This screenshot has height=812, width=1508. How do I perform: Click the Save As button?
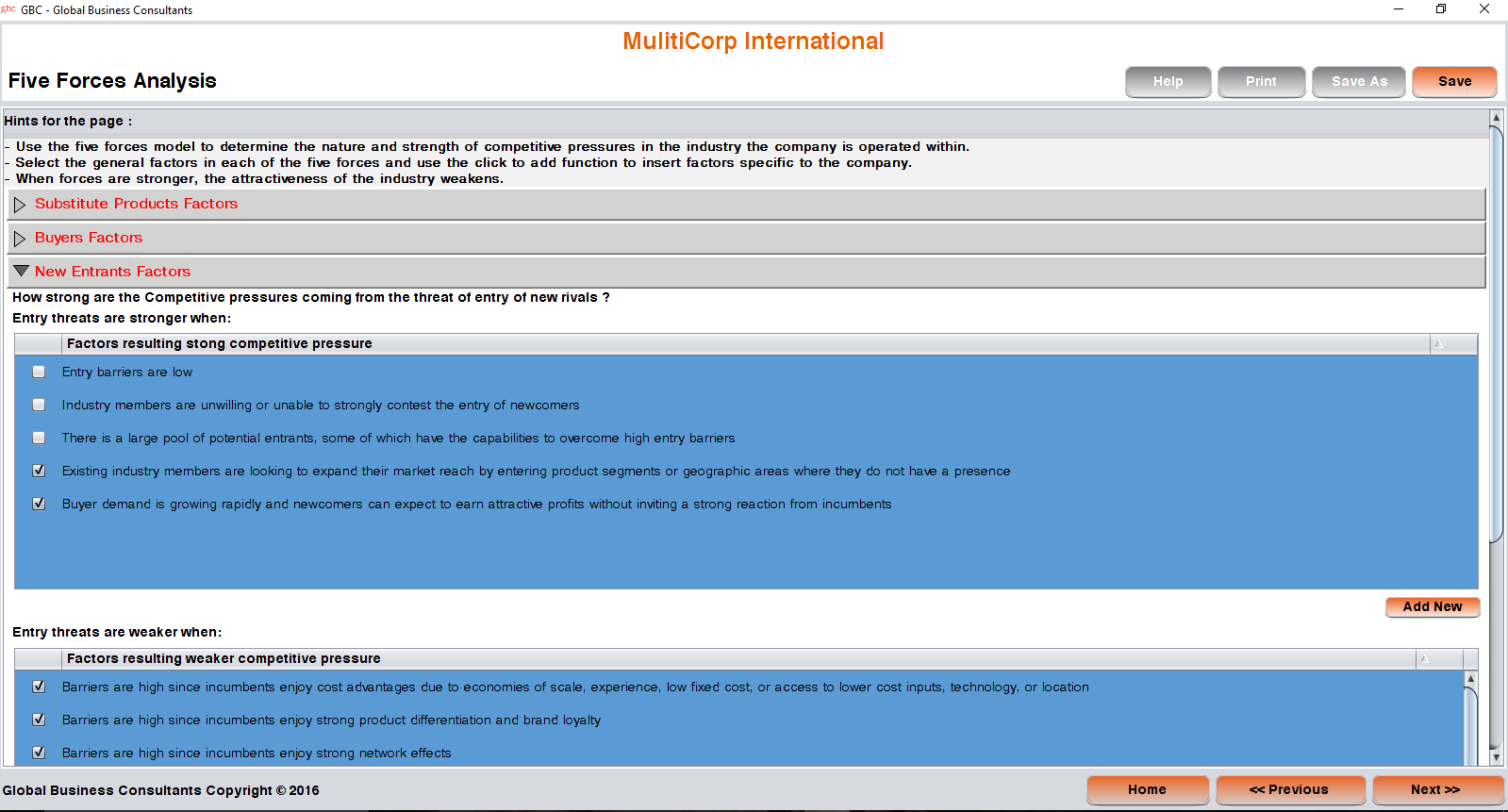[x=1359, y=82]
